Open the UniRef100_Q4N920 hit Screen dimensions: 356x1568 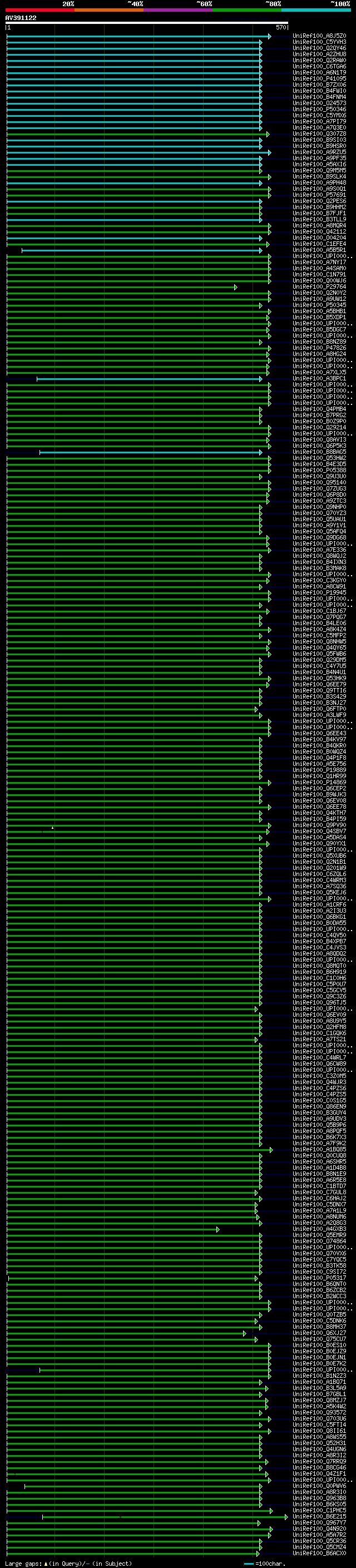pos(319,1529)
